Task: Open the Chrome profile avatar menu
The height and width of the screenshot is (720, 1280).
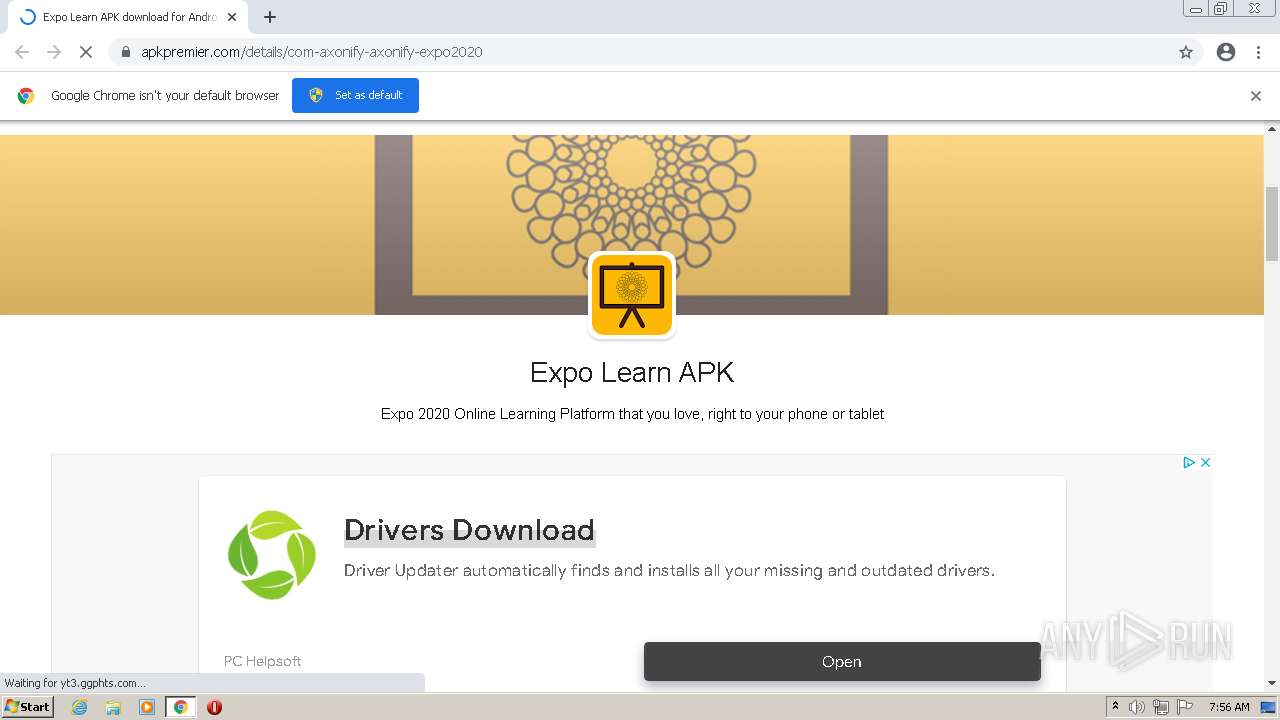Action: (1226, 52)
